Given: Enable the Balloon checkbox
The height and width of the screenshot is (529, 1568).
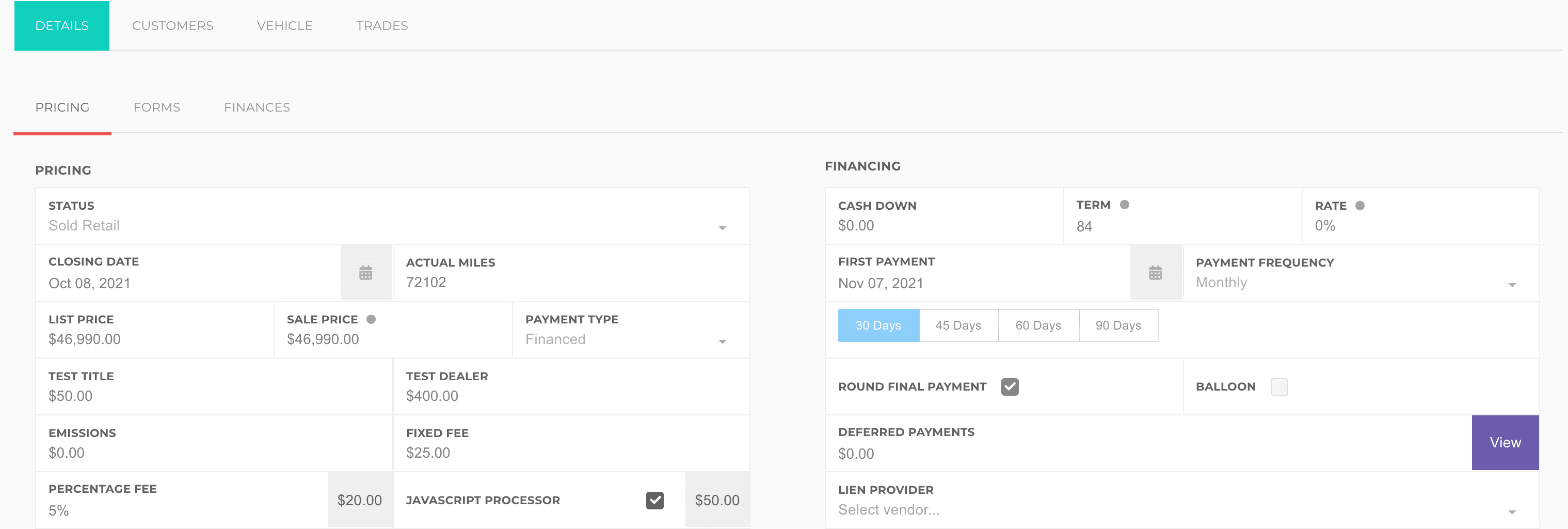Looking at the screenshot, I should tap(1279, 387).
